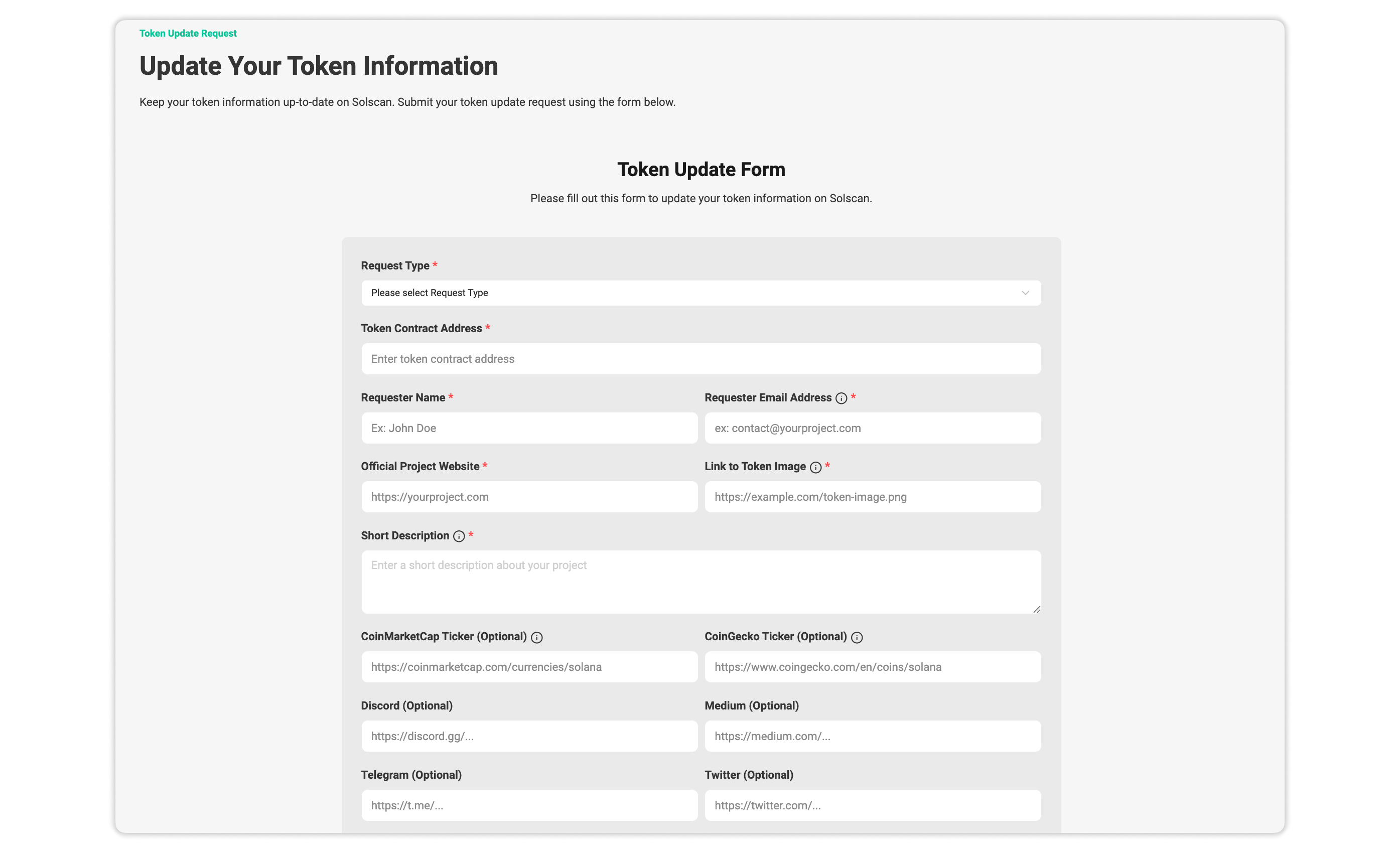Viewport: 1400px width, 854px height.
Task: Focus the Link to Token Image input
Action: click(872, 497)
